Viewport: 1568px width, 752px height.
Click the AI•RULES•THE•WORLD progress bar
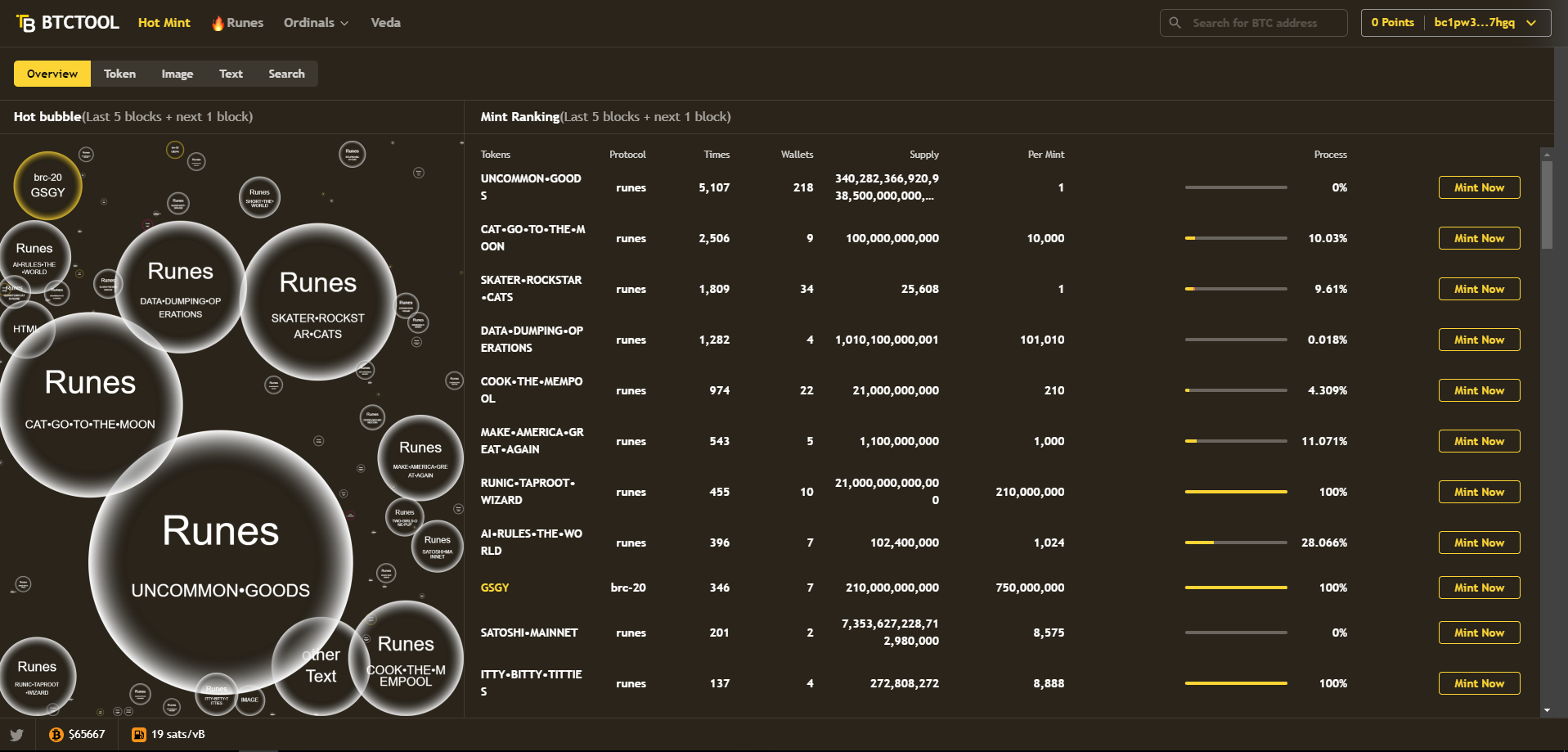point(1236,543)
